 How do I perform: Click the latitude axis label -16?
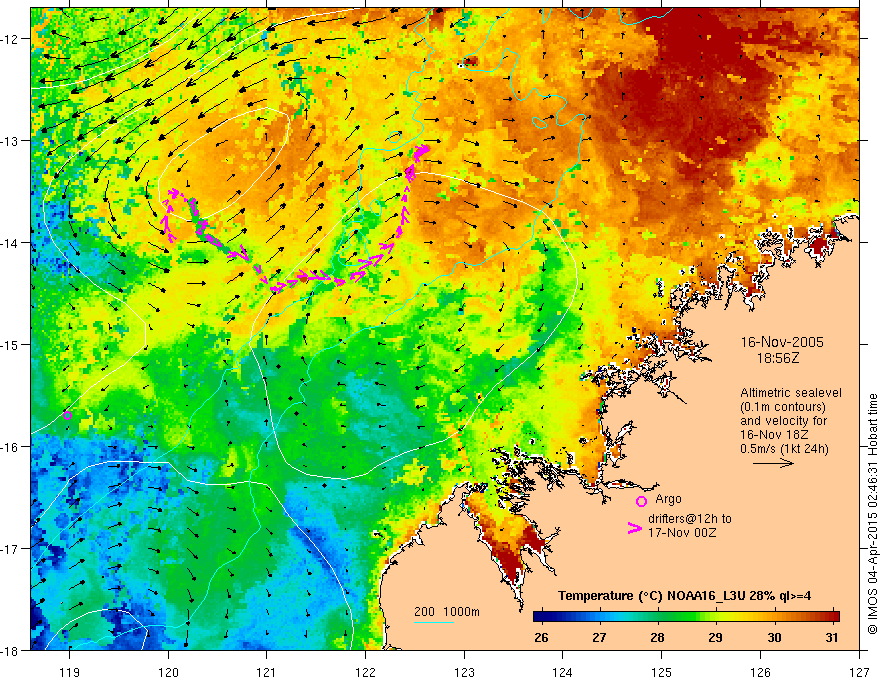click(10, 447)
